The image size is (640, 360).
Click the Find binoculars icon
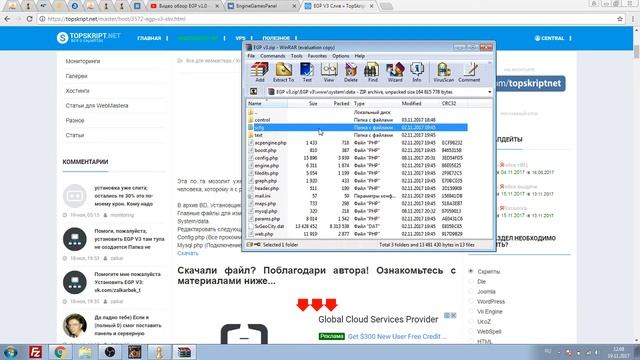coord(372,72)
